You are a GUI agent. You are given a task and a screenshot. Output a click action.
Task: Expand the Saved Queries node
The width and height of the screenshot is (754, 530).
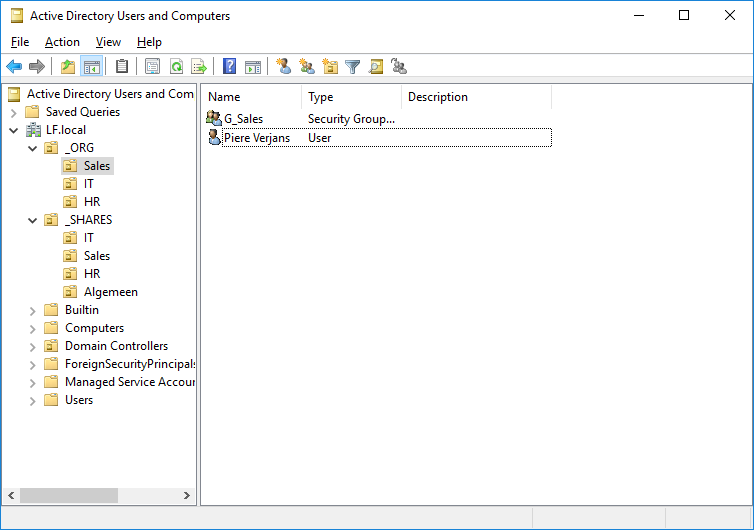(13, 113)
